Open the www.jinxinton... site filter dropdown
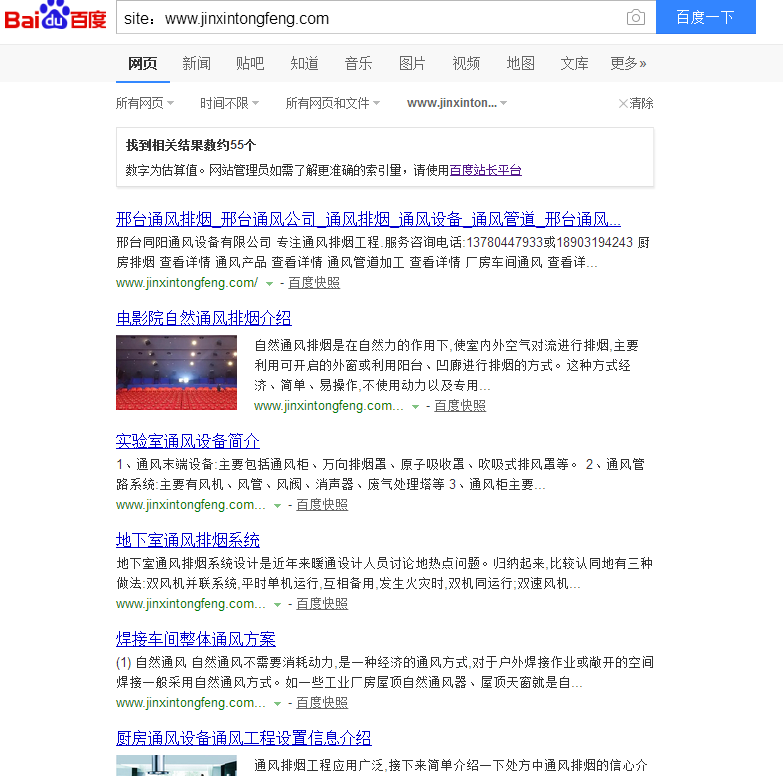783x776 pixels. [457, 103]
